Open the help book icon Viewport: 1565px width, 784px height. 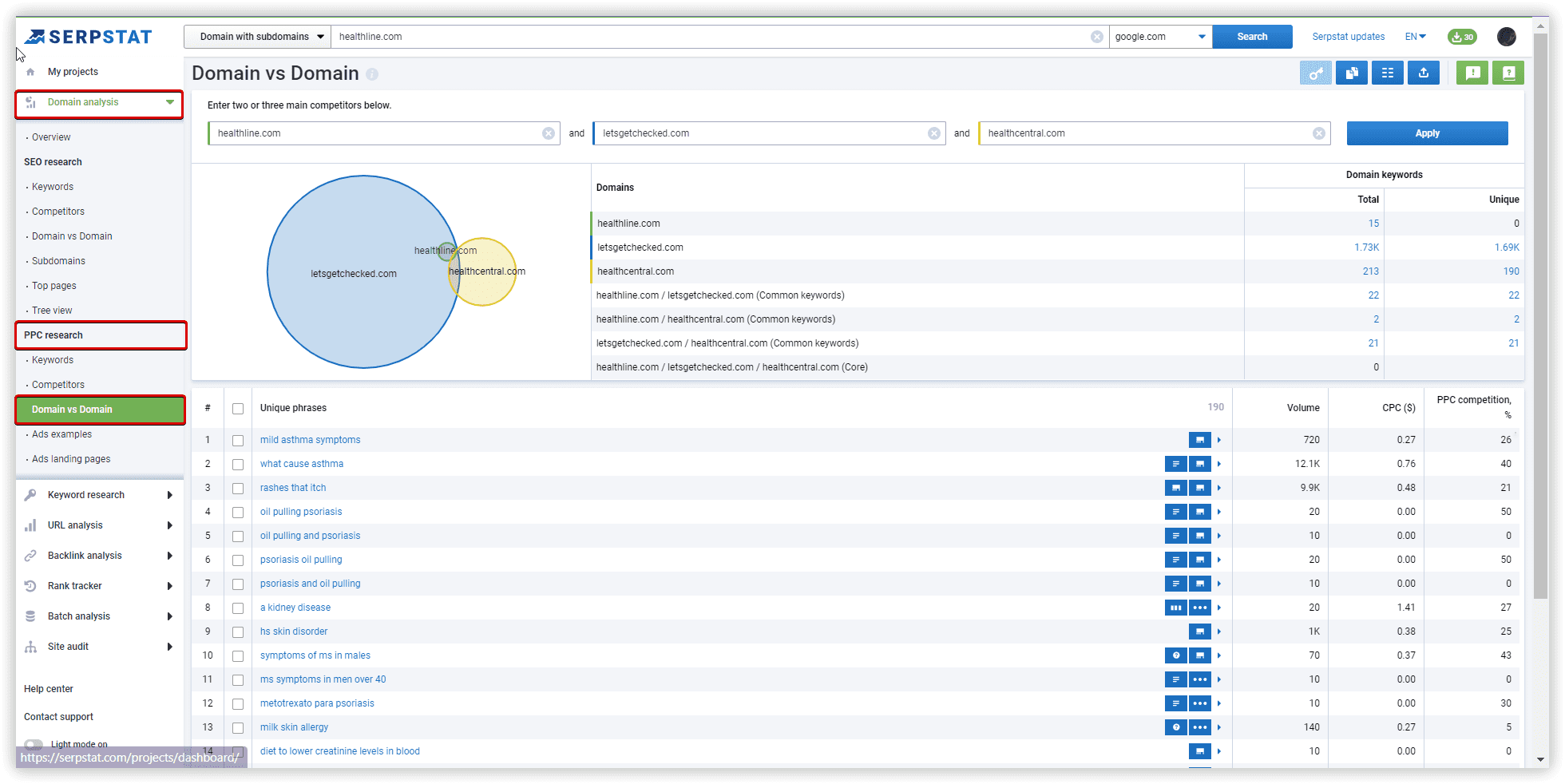[1508, 73]
